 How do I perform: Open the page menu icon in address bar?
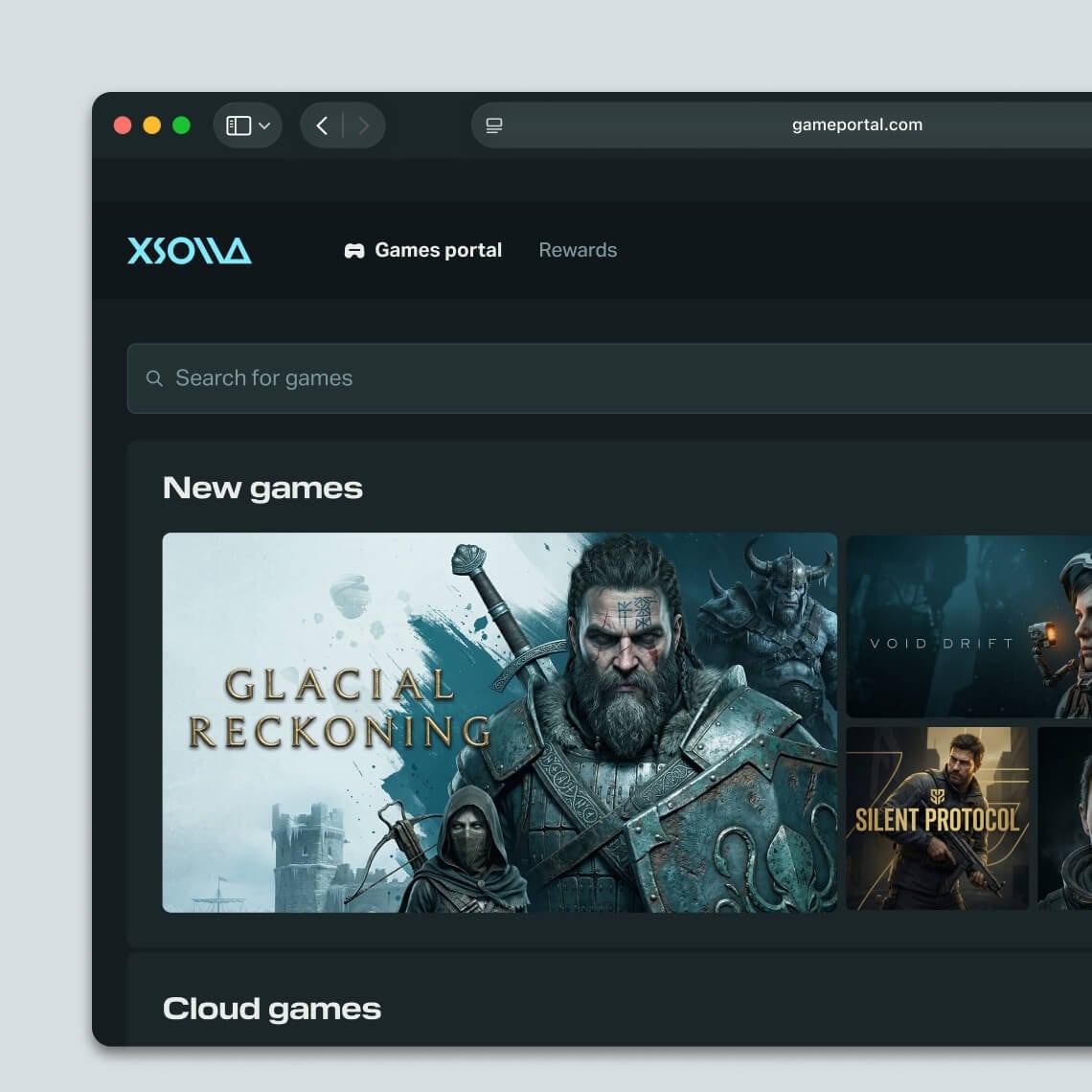494,125
